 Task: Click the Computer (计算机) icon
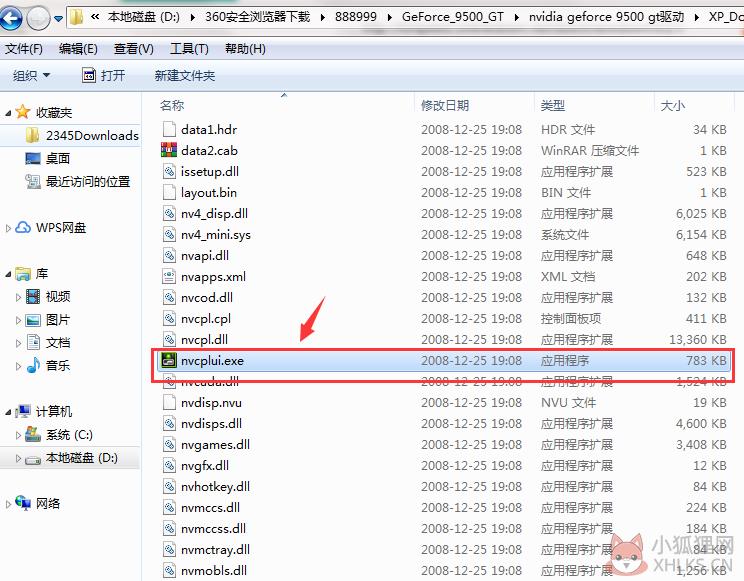click(23, 411)
